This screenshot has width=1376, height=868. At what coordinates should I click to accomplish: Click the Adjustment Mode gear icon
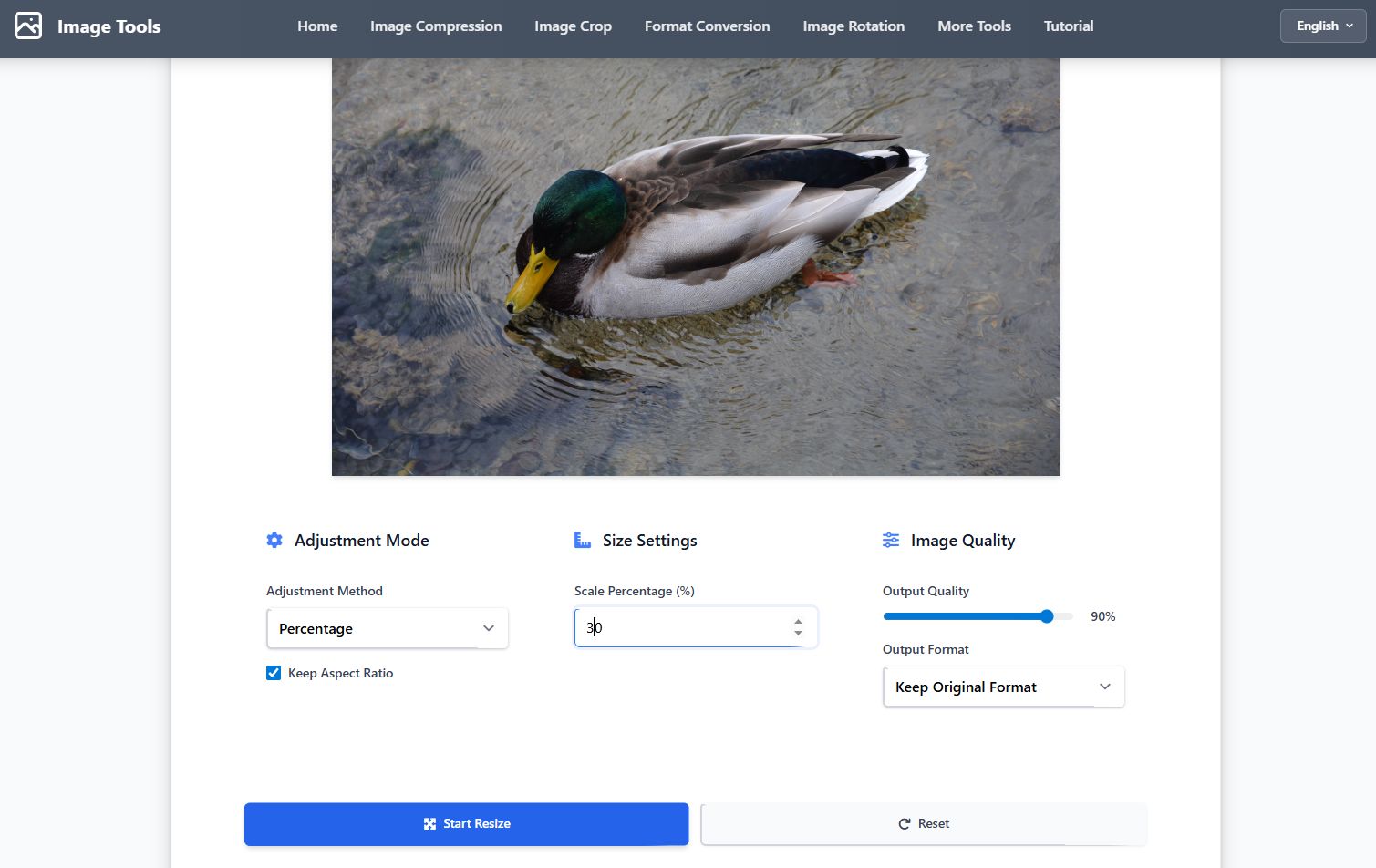coord(274,540)
